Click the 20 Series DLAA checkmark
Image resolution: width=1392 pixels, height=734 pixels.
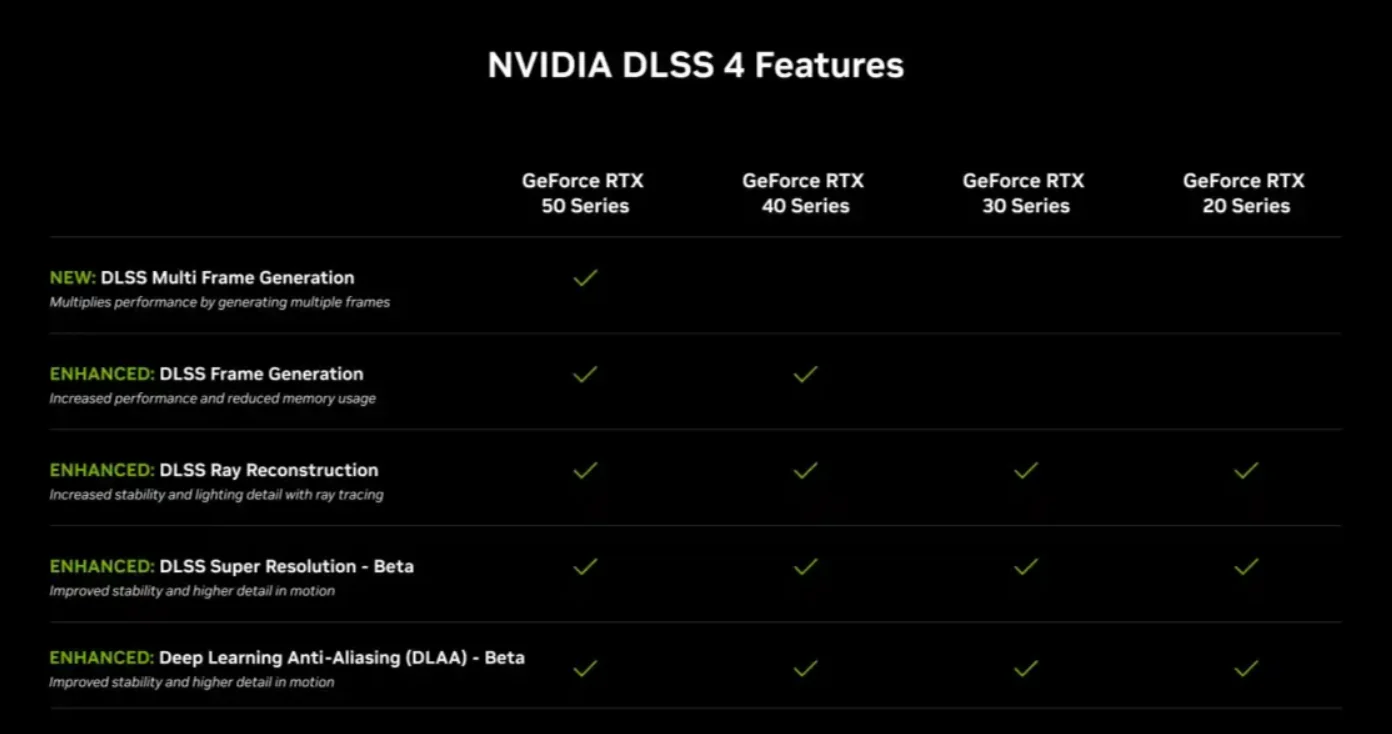(x=1245, y=668)
